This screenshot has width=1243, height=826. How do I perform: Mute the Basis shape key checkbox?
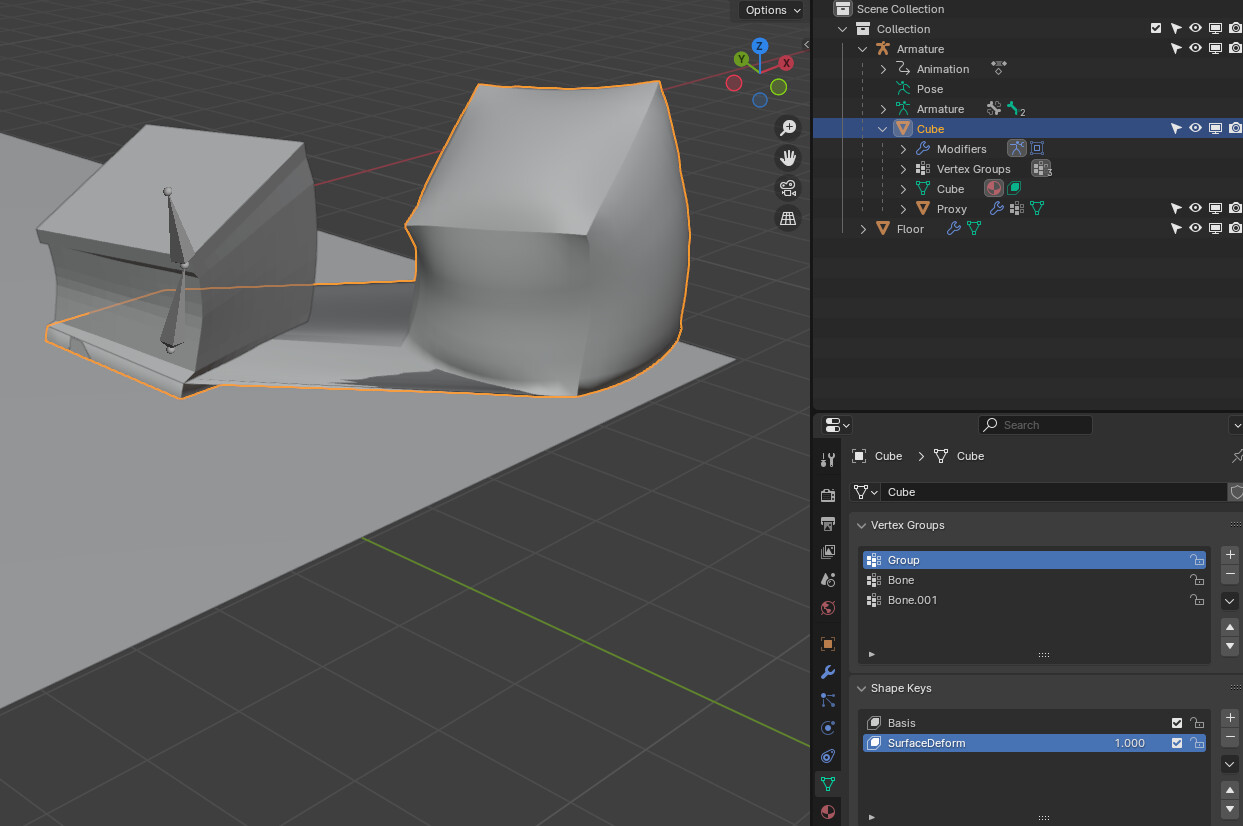click(x=1177, y=723)
